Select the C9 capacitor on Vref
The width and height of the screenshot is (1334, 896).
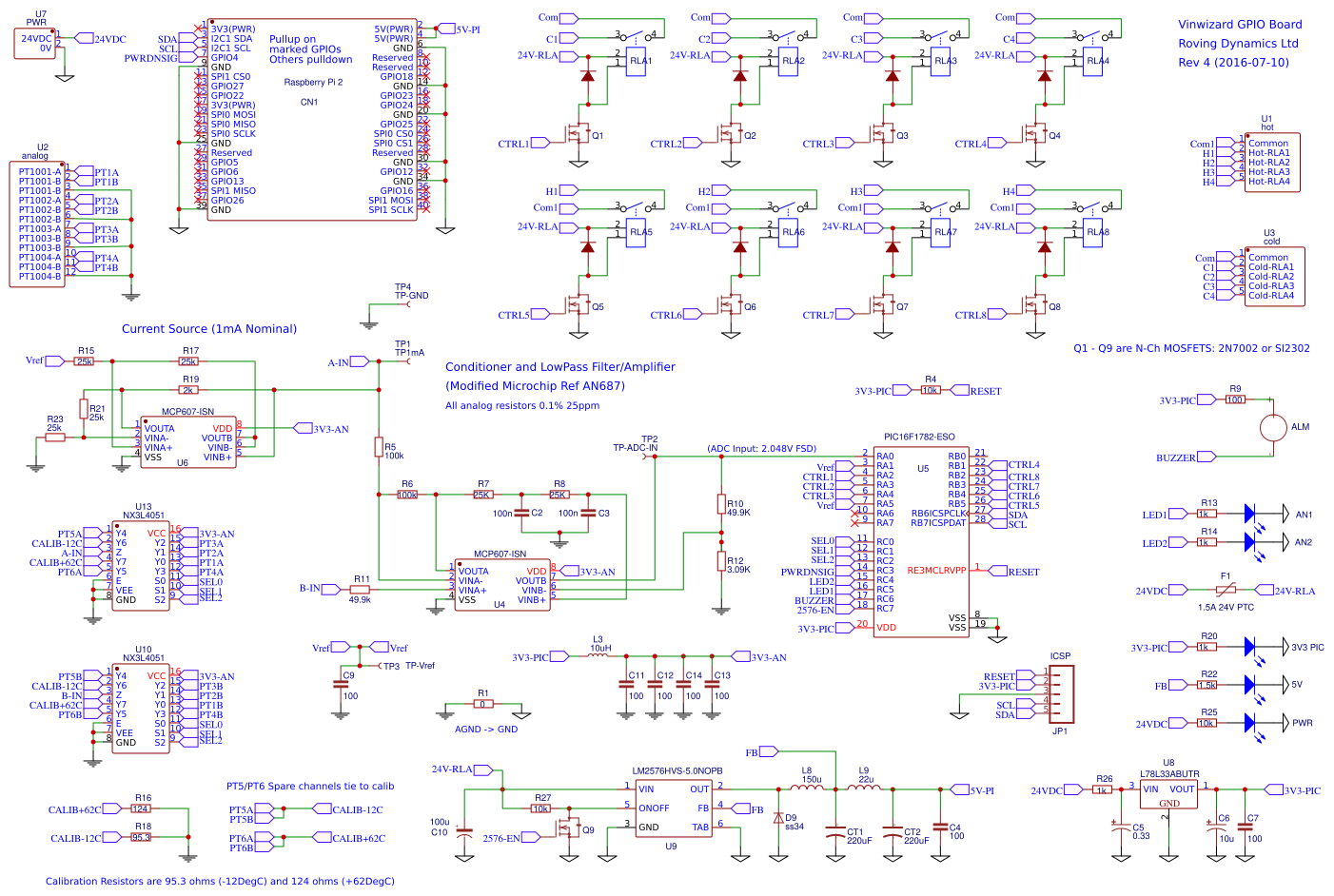341,685
